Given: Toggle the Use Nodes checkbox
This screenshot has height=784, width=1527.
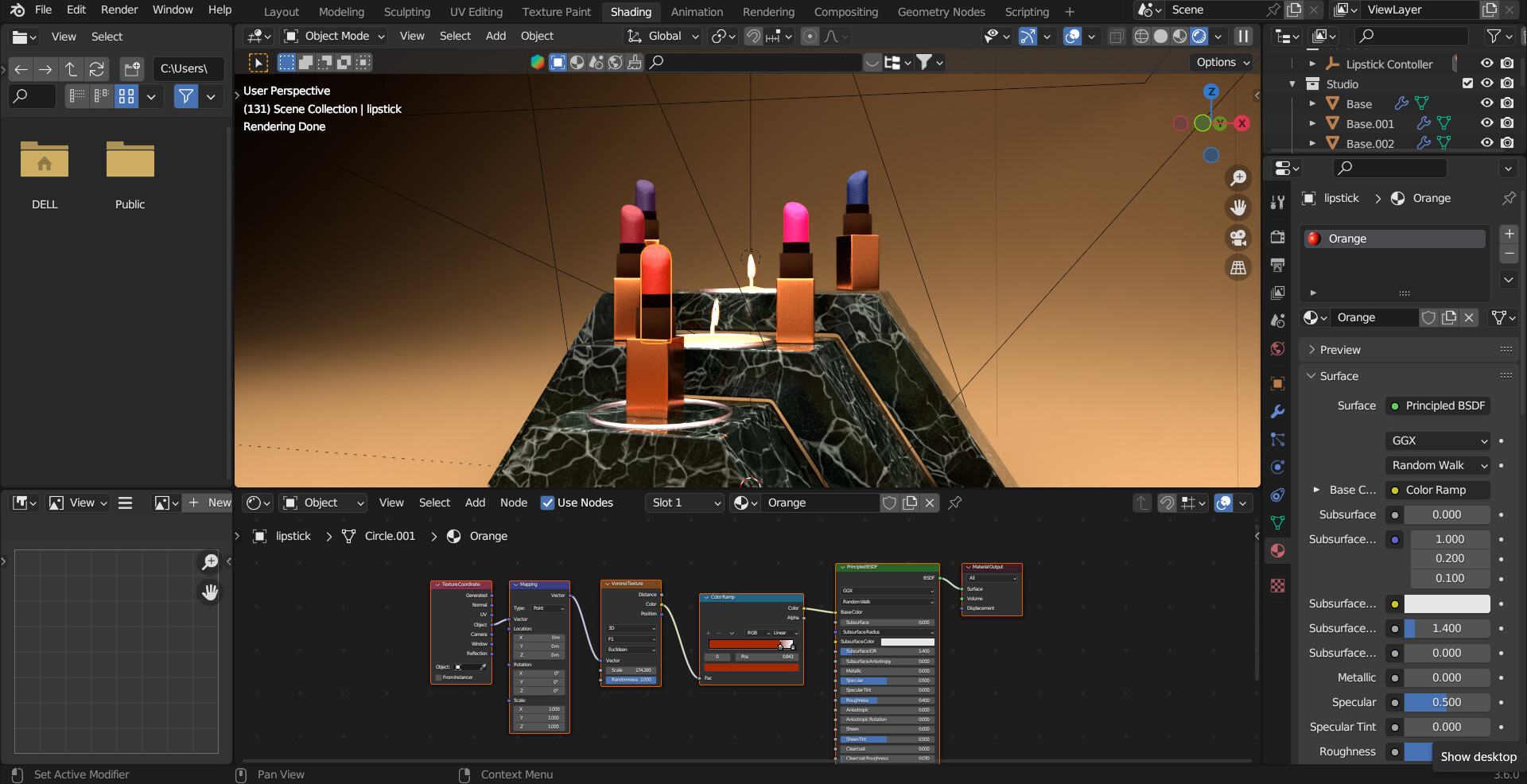Looking at the screenshot, I should 547,503.
